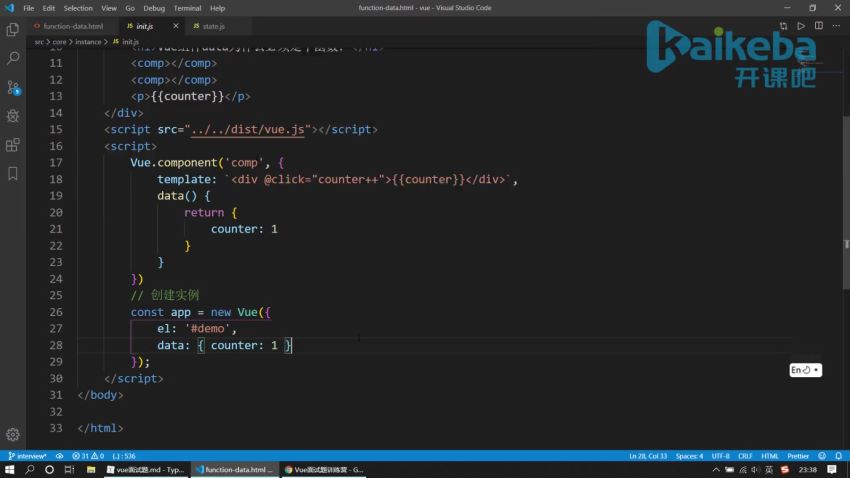Open the Debug menu
The image size is (850, 478).
pyautogui.click(x=154, y=8)
